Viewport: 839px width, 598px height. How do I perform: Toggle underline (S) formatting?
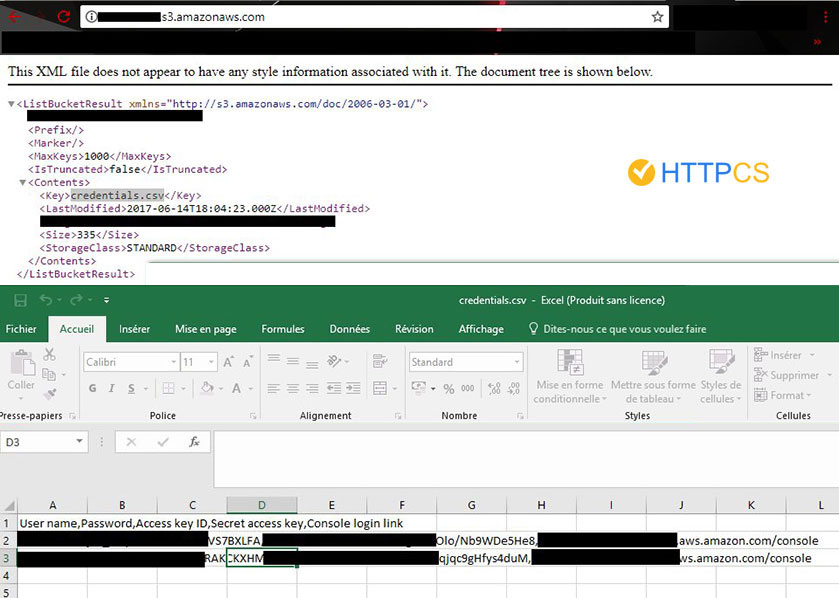(131, 388)
